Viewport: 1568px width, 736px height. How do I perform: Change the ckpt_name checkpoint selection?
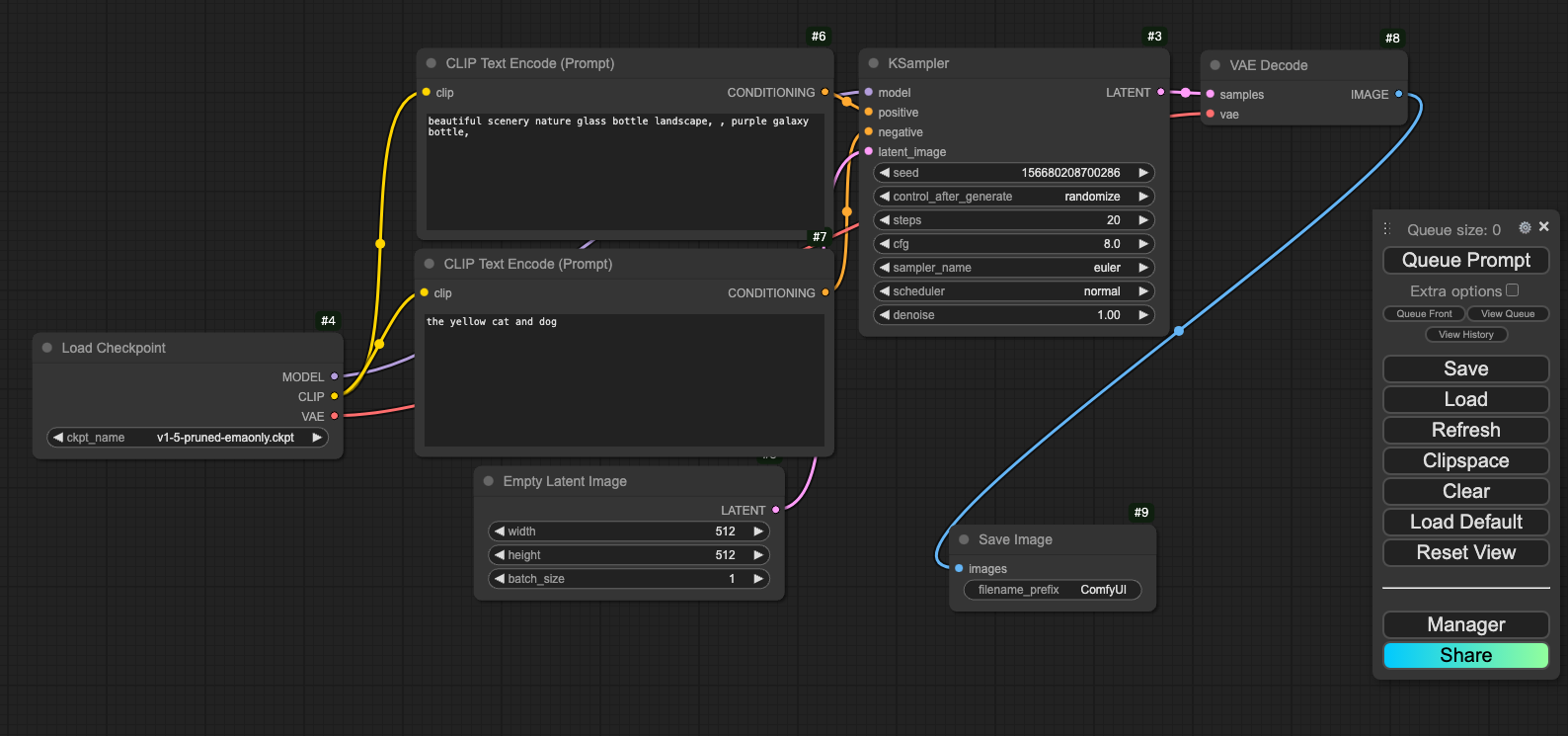(188, 438)
